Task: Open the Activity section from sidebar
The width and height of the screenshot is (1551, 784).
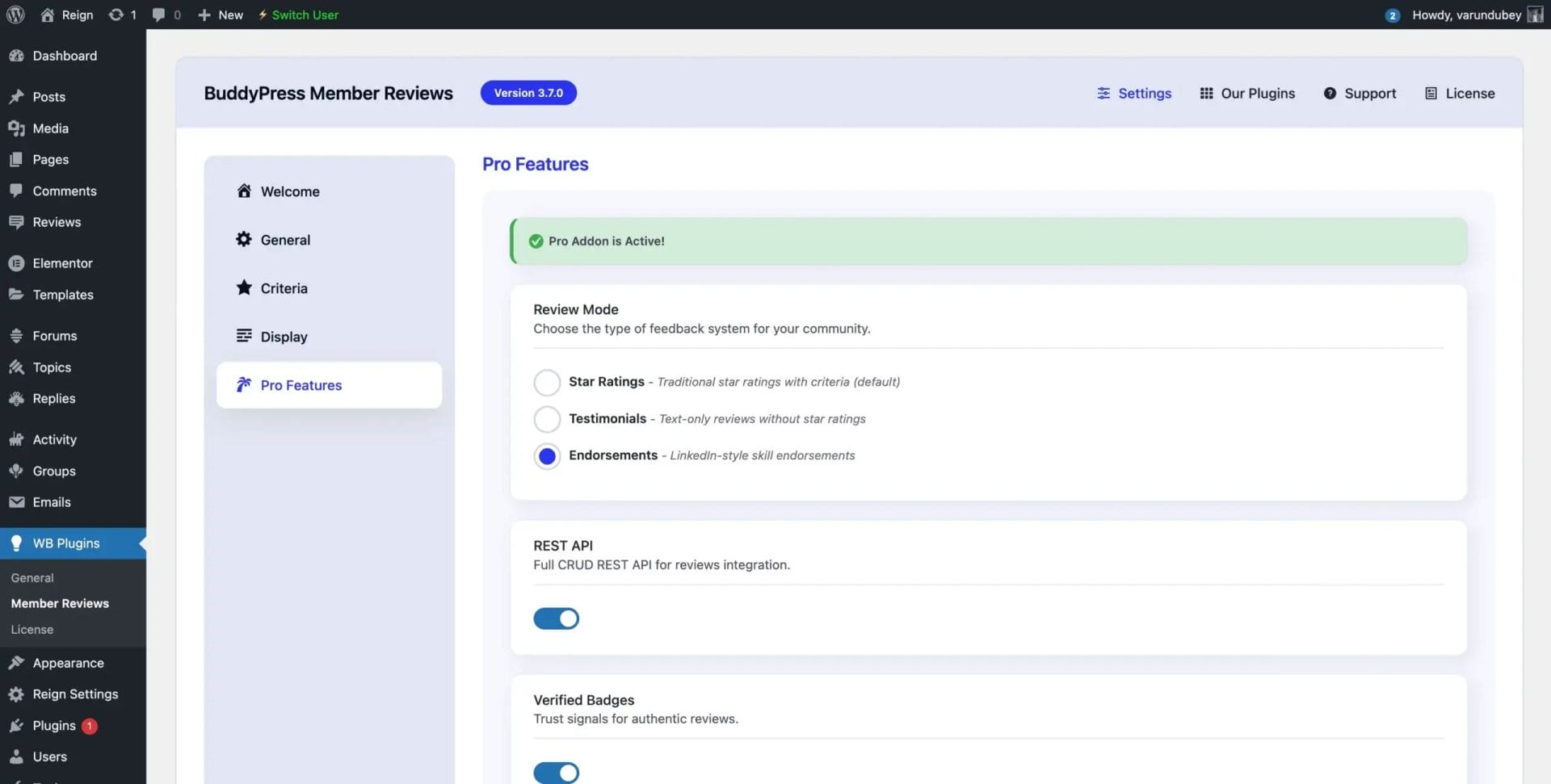Action: pos(53,438)
